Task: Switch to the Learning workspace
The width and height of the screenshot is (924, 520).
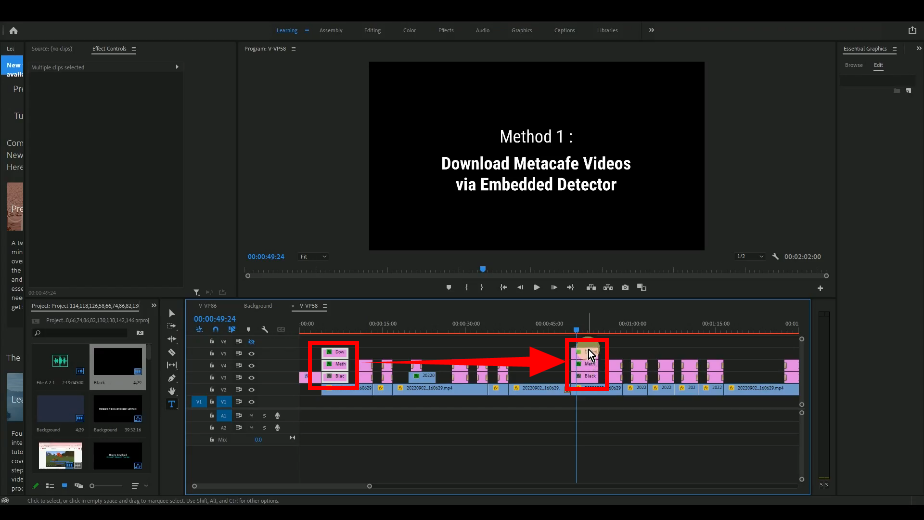Action: [x=287, y=30]
